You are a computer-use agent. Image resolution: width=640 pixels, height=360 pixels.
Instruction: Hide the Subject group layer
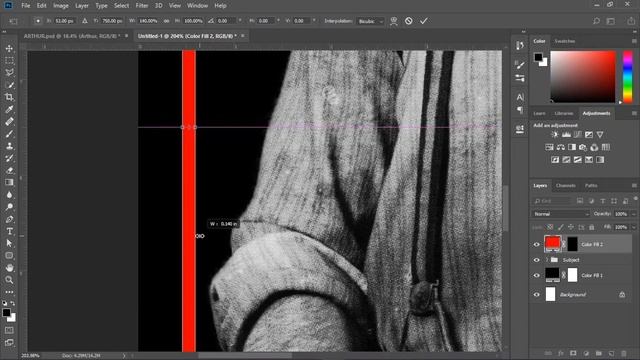coord(536,260)
